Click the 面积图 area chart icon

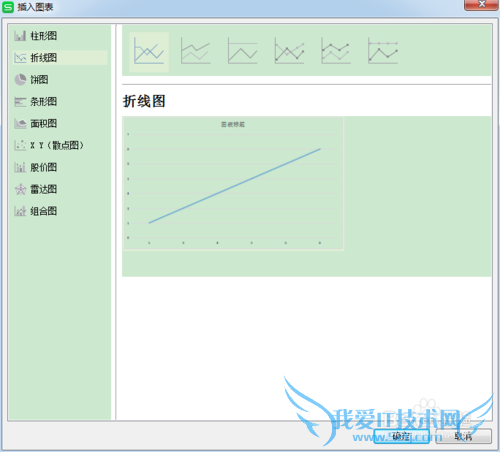click(x=20, y=124)
